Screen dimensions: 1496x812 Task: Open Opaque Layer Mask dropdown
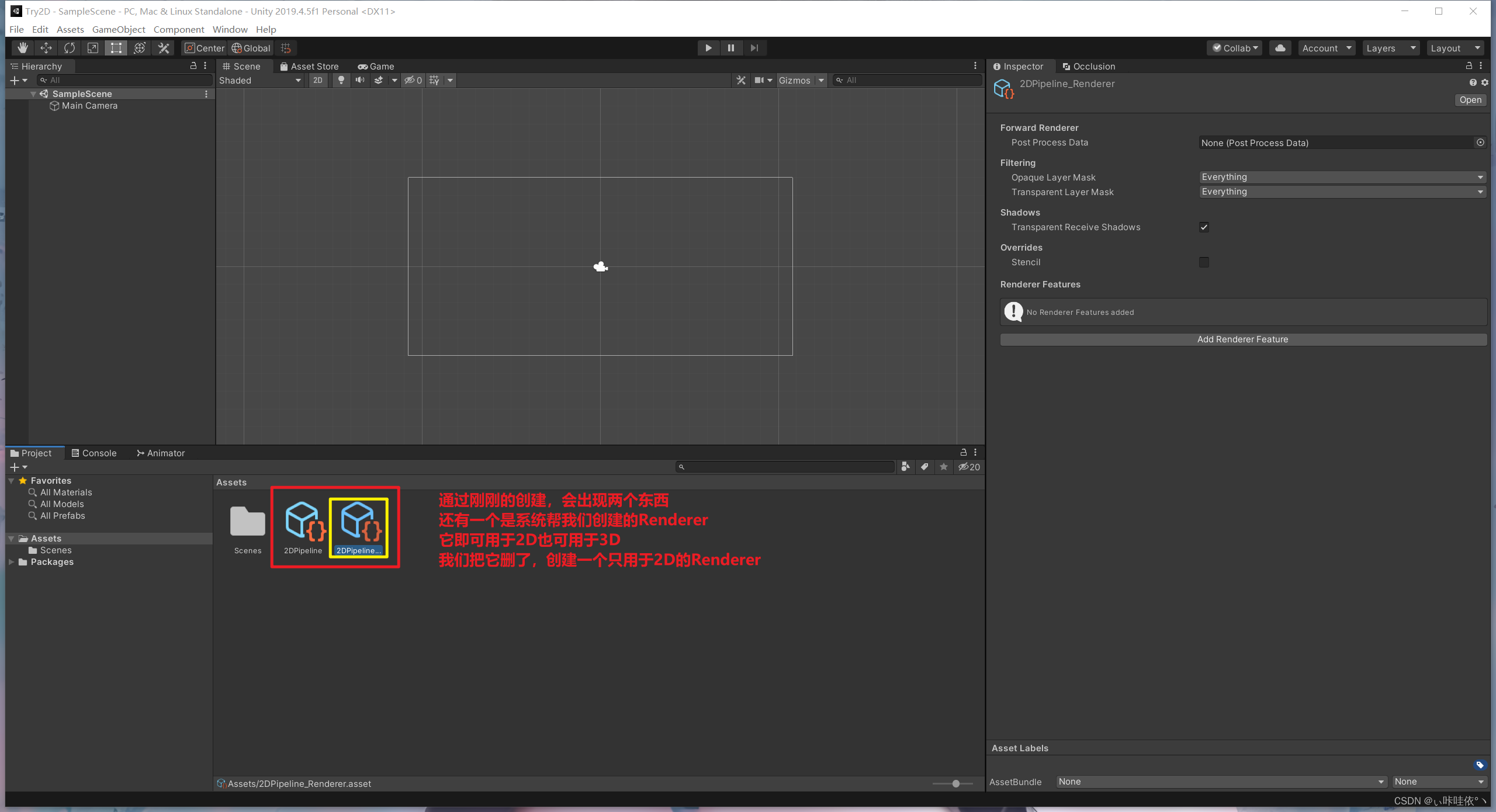[1342, 177]
